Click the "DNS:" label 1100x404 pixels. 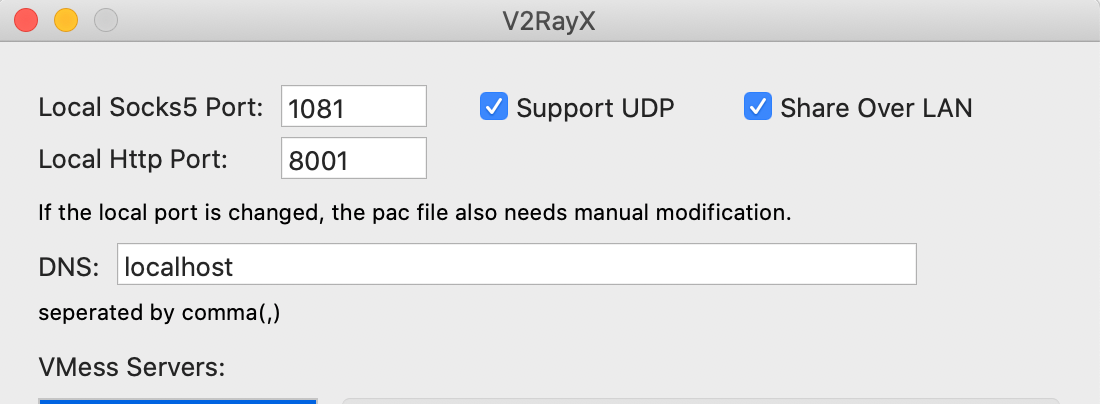69,266
